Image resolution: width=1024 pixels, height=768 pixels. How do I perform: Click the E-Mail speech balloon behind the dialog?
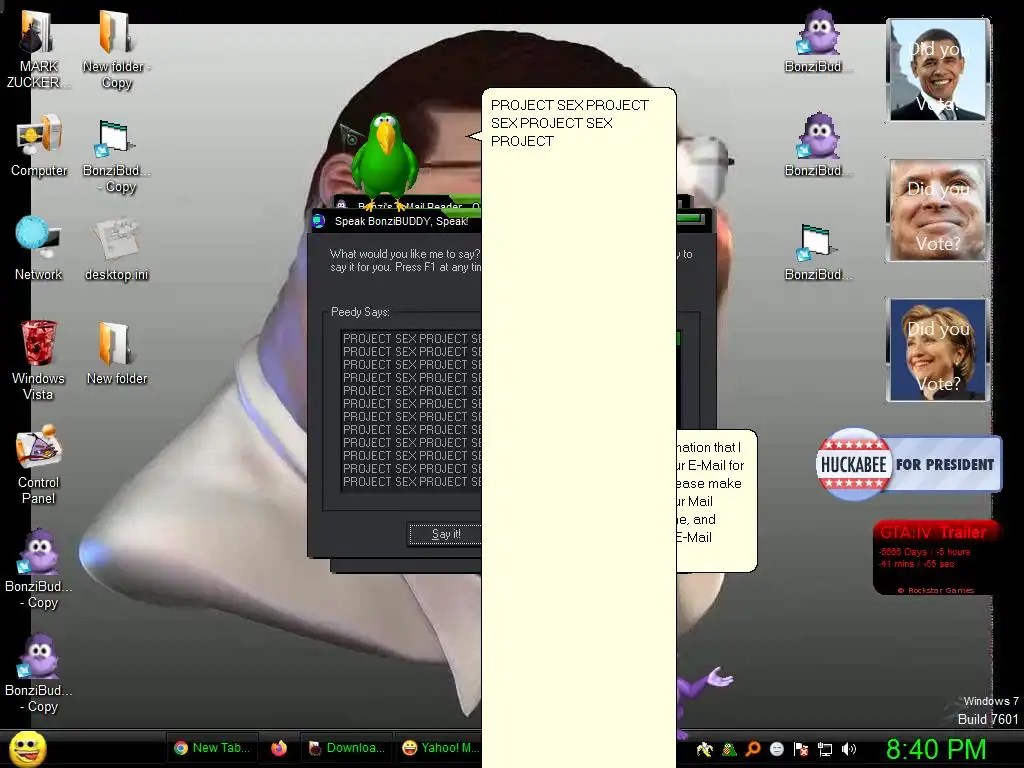(716, 500)
